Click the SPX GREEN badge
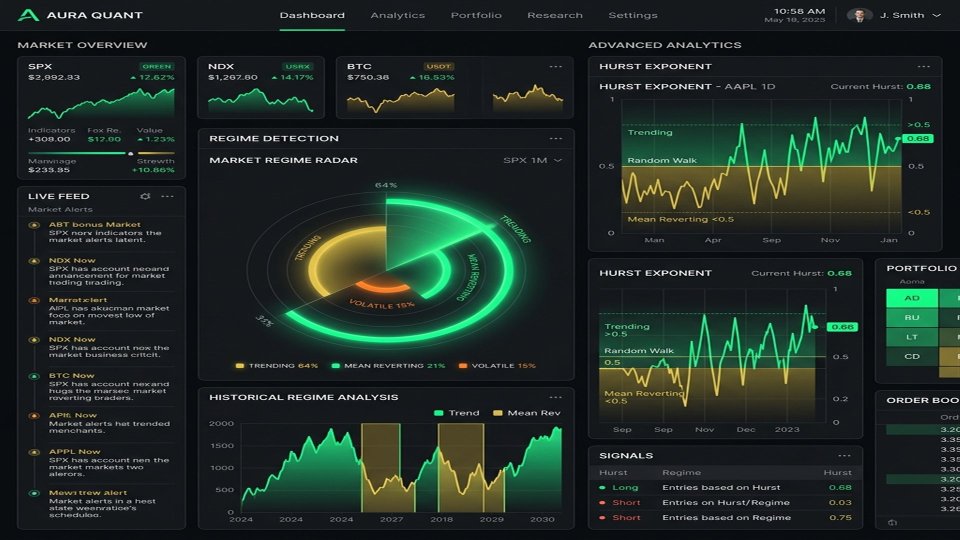This screenshot has height=540, width=960. pyautogui.click(x=156, y=66)
